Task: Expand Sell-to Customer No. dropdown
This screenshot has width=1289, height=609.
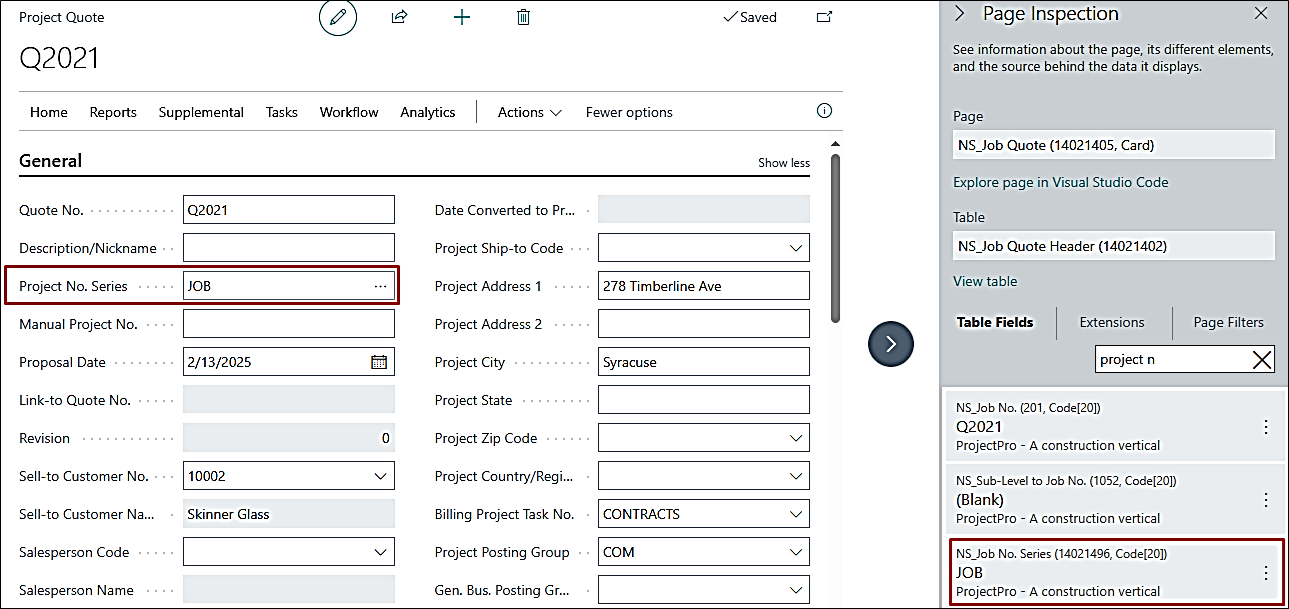Action: [x=380, y=476]
